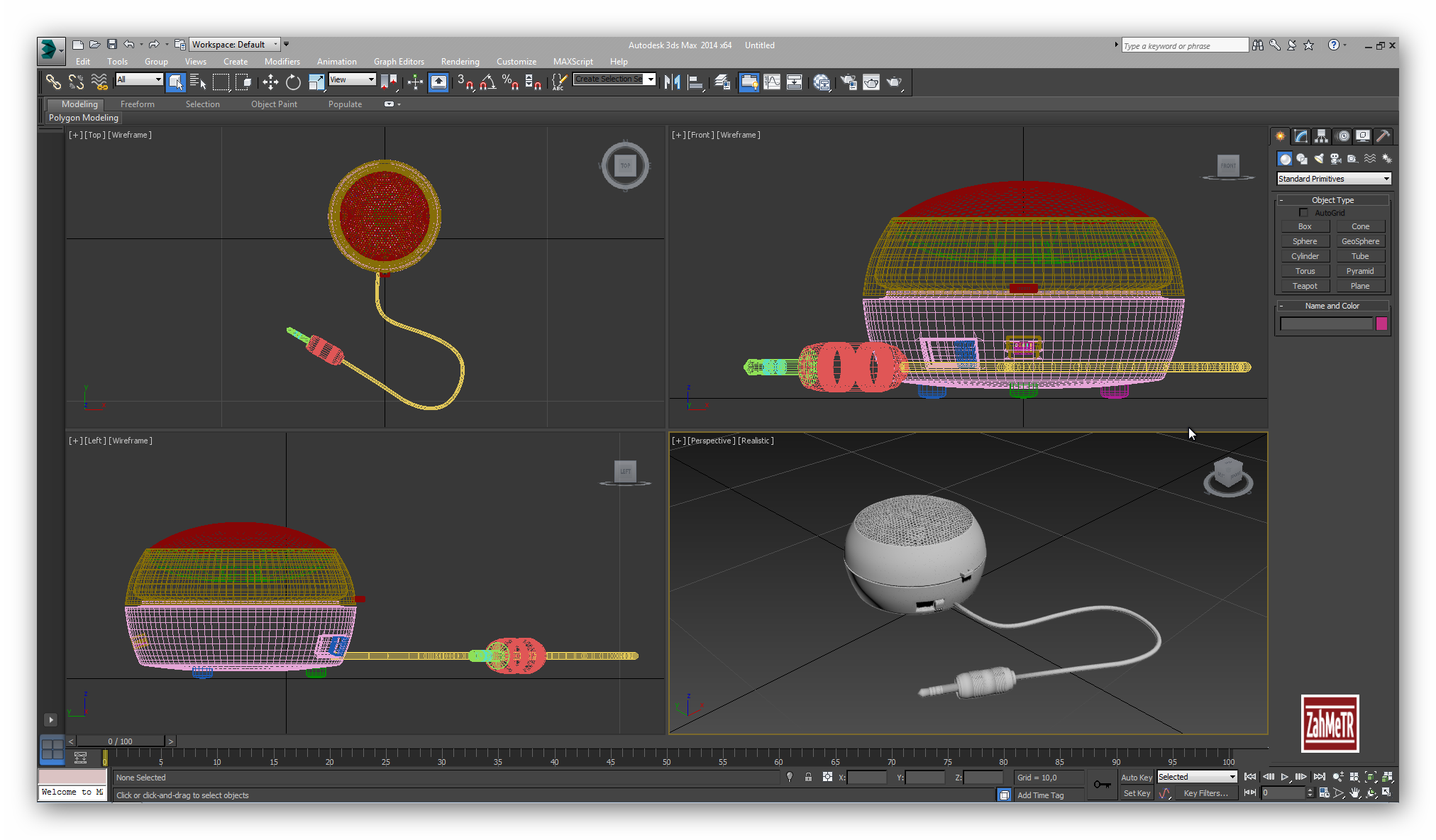Click the Mirror tool icon
Image resolution: width=1436 pixels, height=840 pixels.
coord(672,82)
